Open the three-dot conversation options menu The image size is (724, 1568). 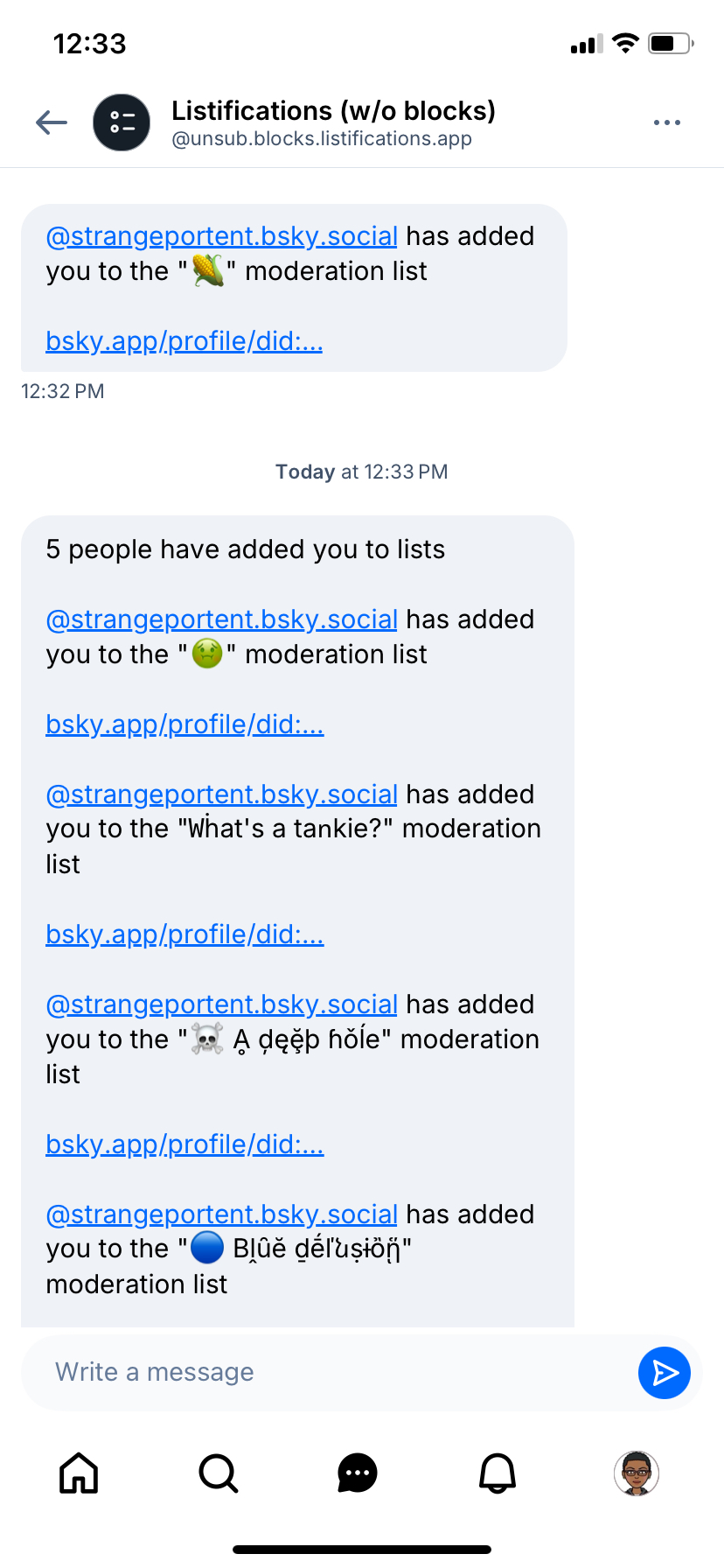point(666,122)
